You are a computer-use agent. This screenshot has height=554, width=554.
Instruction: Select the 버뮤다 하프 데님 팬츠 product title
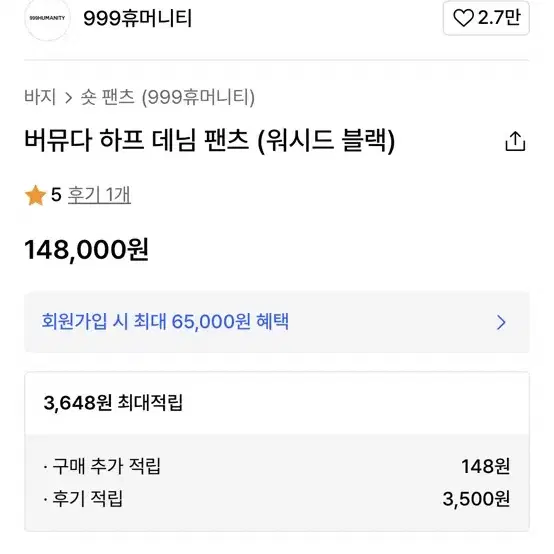click(210, 140)
